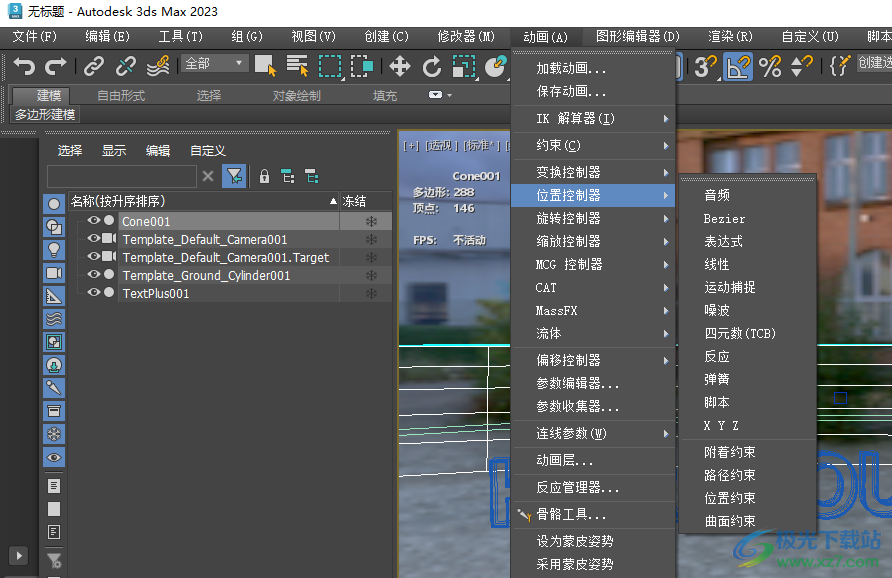892x578 pixels.
Task: Activate the Select and Rotate tool
Action: [432, 67]
